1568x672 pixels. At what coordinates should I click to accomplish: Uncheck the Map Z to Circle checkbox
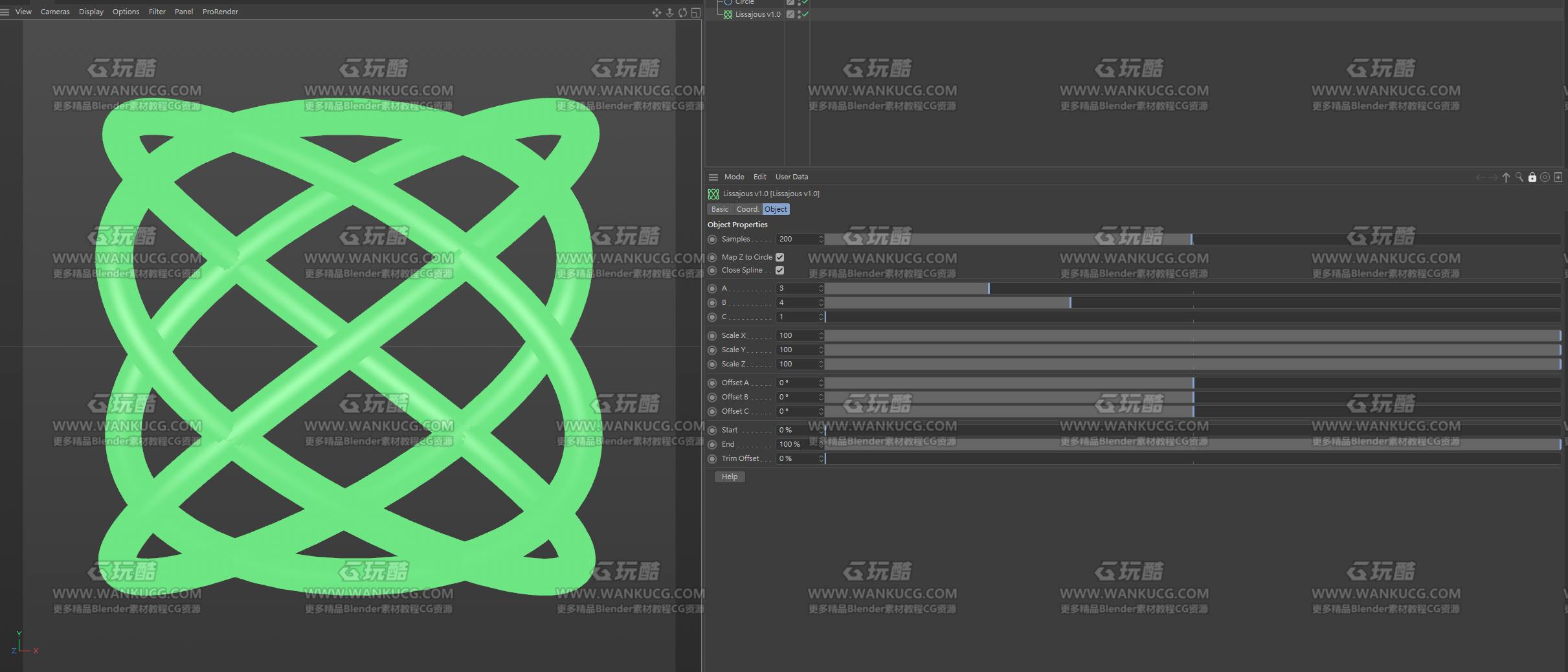coord(779,258)
